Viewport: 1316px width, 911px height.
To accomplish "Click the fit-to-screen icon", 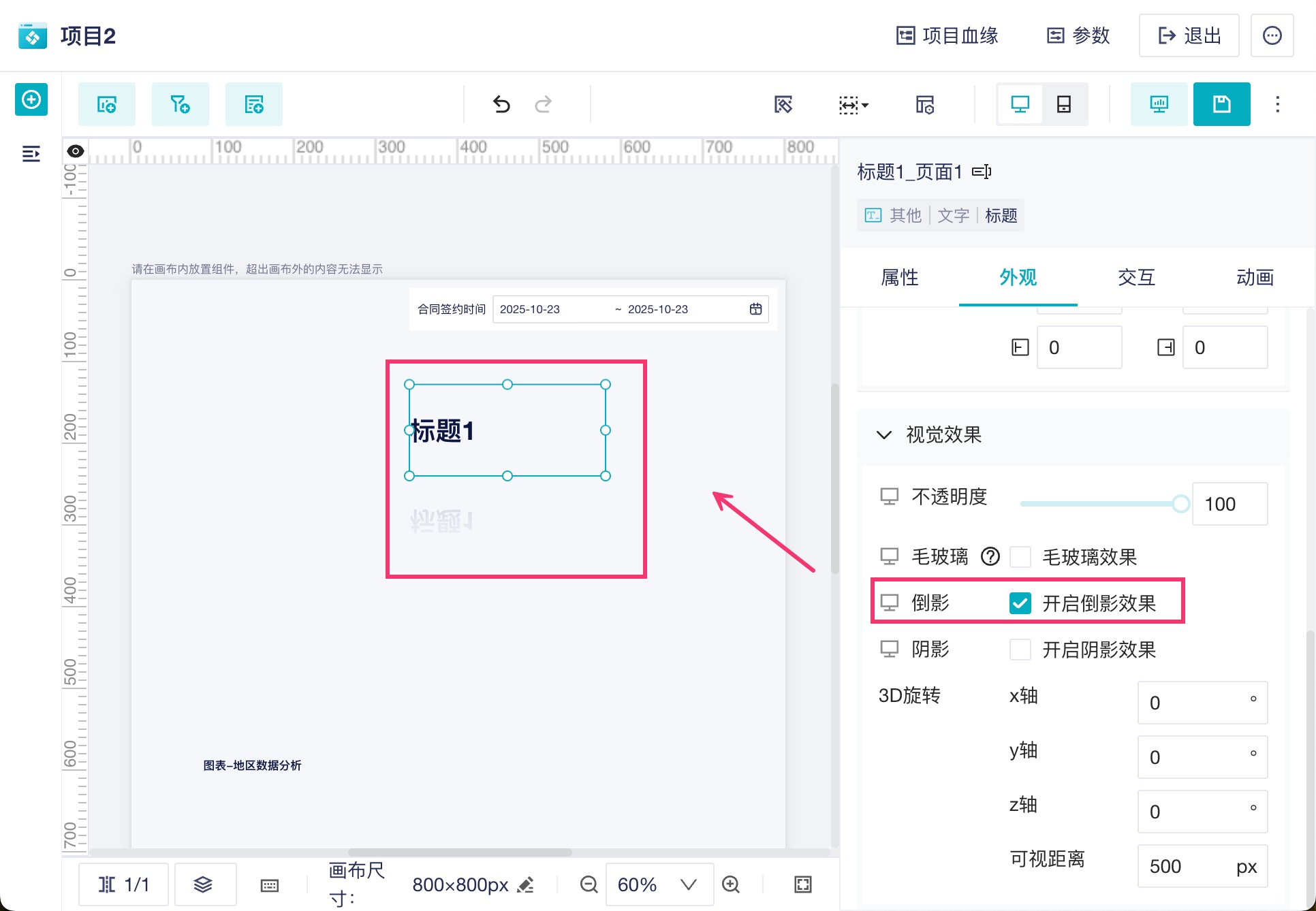I will pyautogui.click(x=803, y=884).
